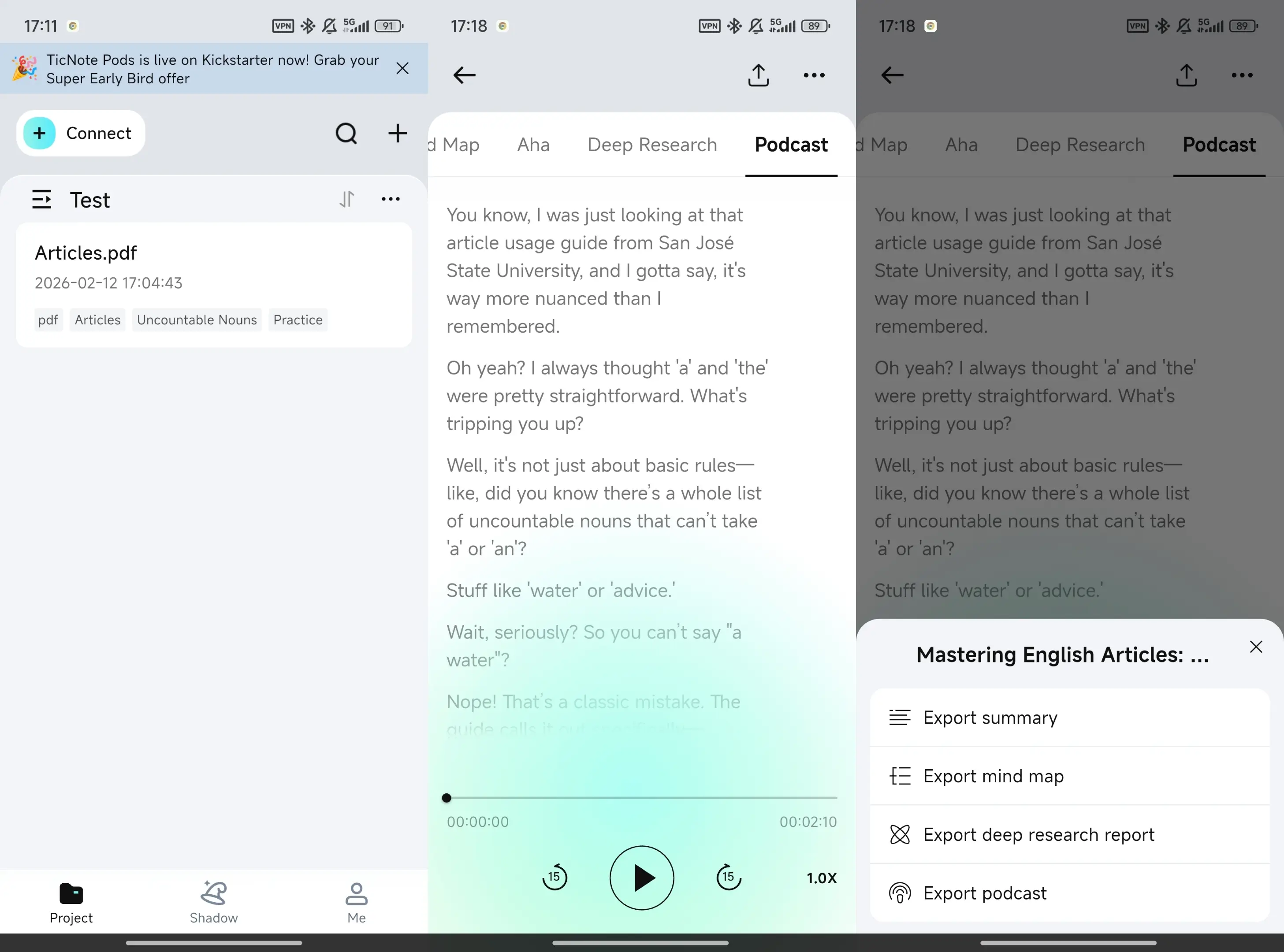Image resolution: width=1284 pixels, height=952 pixels.
Task: Dismiss the TicNote Pods Kickstarter banner
Action: [402, 68]
